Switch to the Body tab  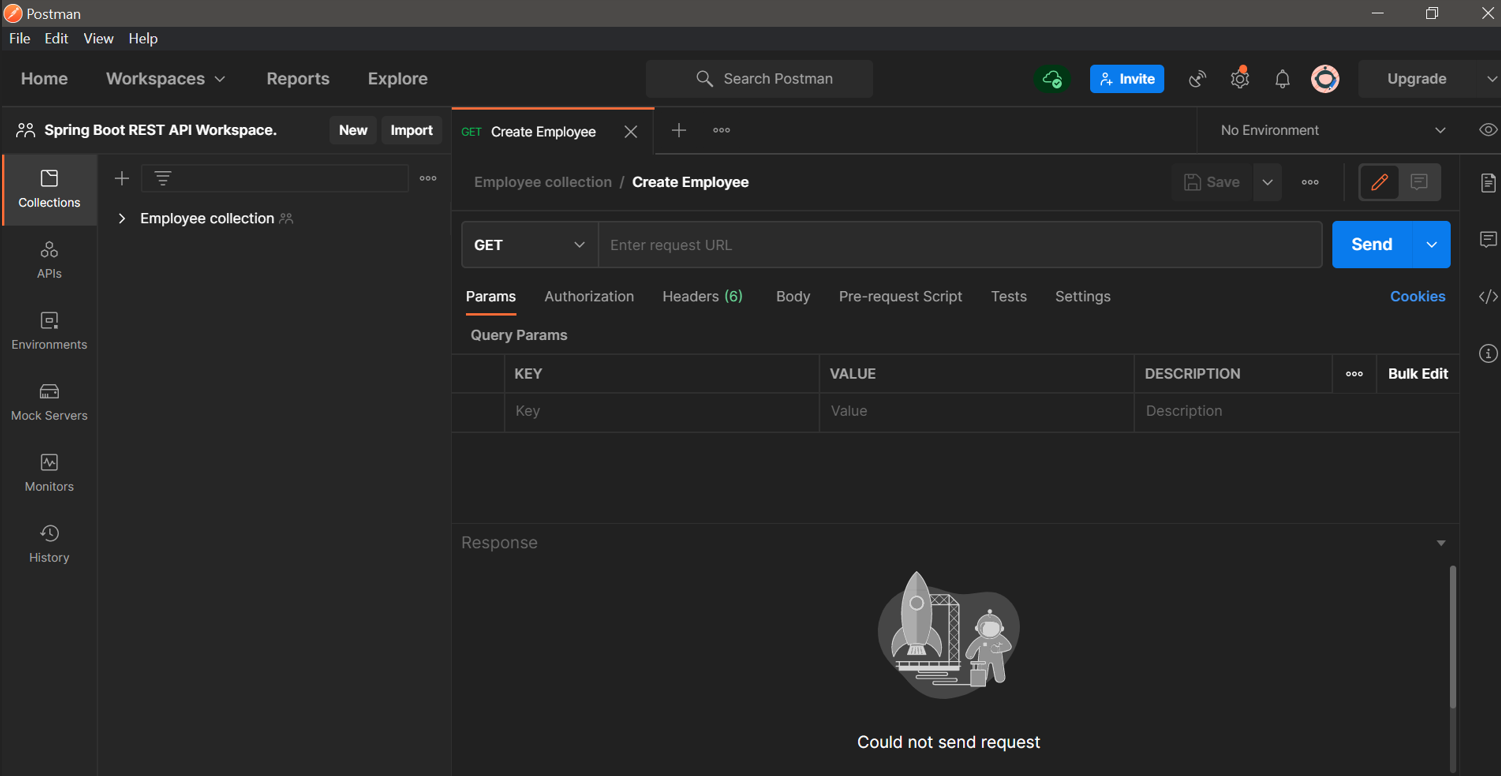click(793, 296)
